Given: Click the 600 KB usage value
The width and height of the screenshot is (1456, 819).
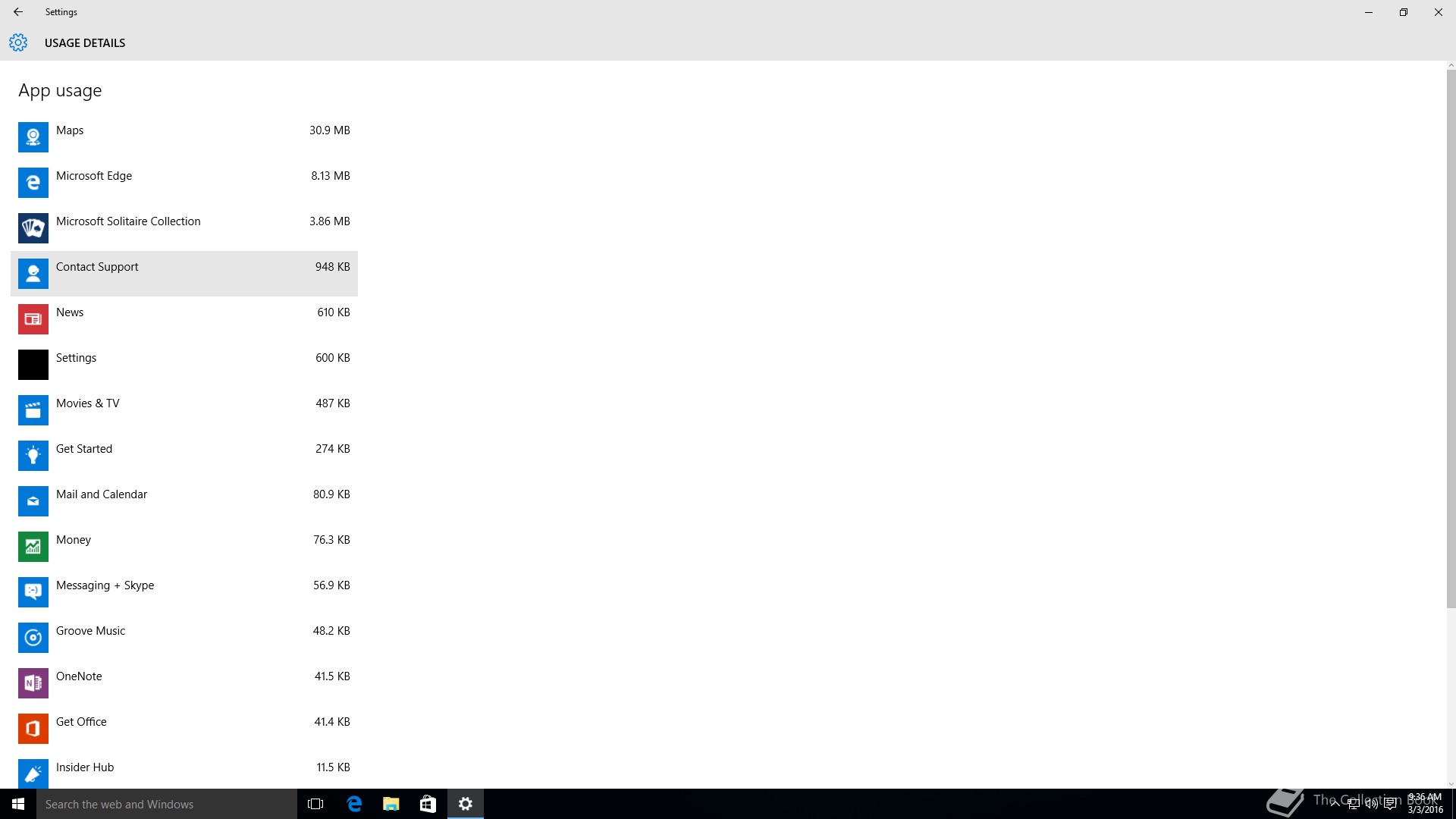Looking at the screenshot, I should 333,358.
